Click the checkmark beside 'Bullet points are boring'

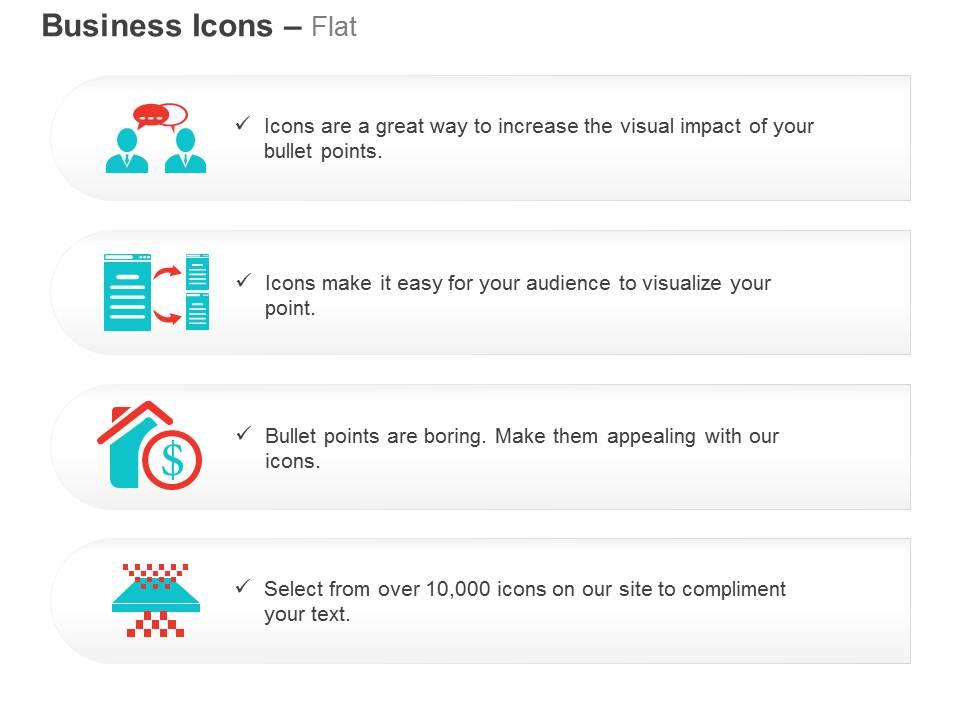[x=244, y=433]
